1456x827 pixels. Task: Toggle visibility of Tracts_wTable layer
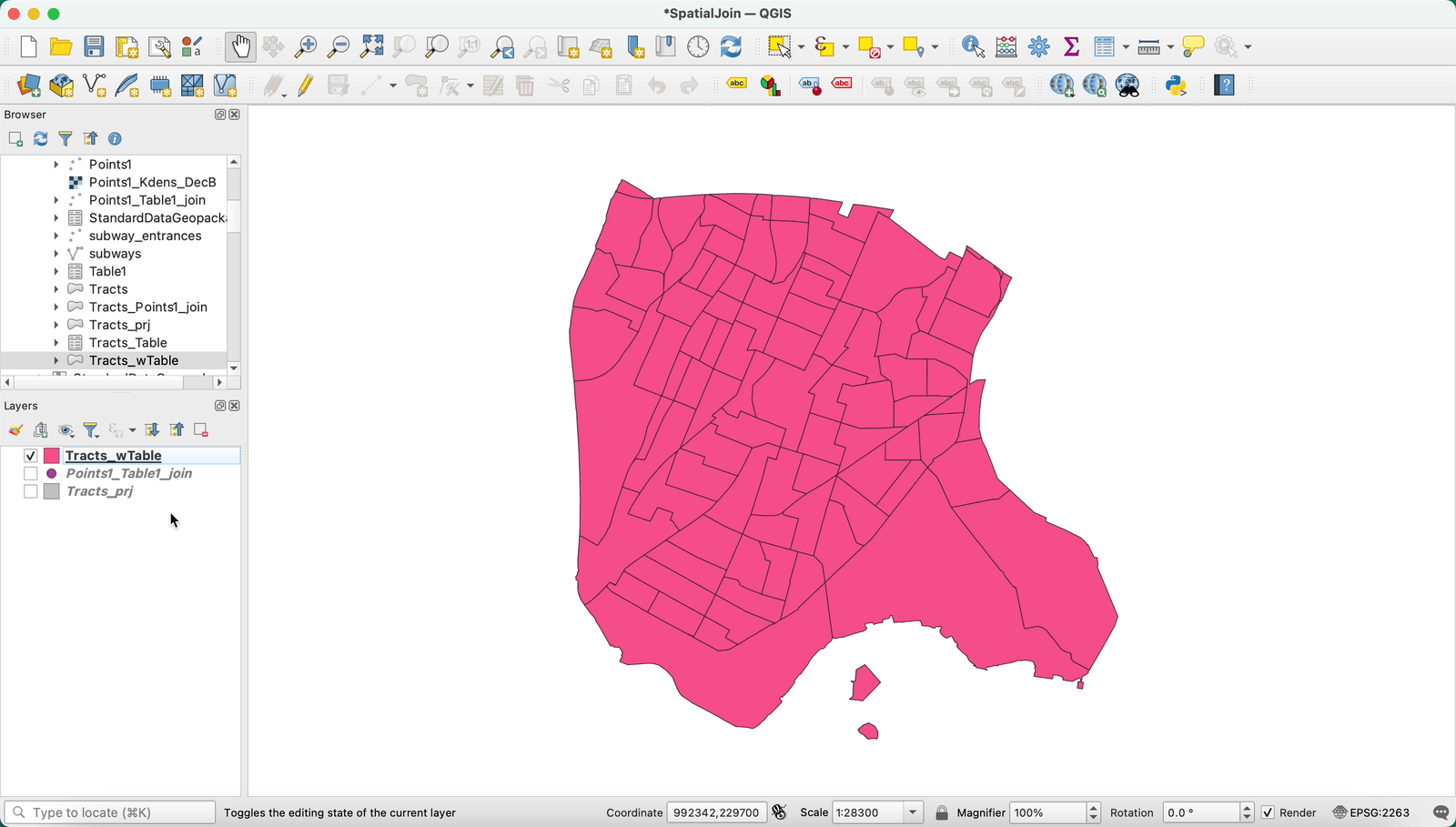click(x=30, y=455)
